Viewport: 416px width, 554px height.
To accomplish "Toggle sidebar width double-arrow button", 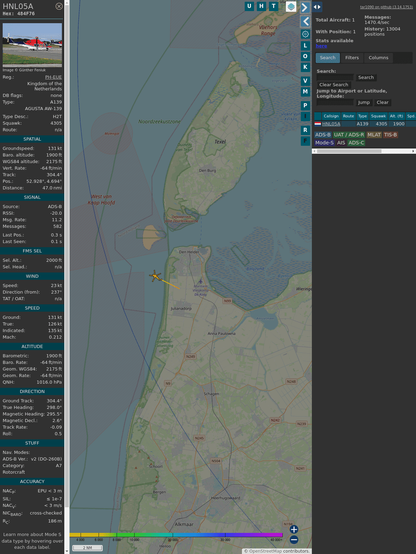I will pyautogui.click(x=317, y=7).
